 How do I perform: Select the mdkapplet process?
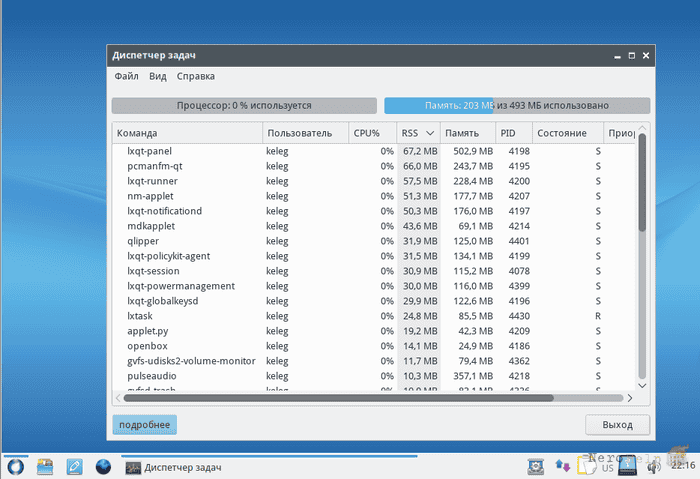coord(373,226)
